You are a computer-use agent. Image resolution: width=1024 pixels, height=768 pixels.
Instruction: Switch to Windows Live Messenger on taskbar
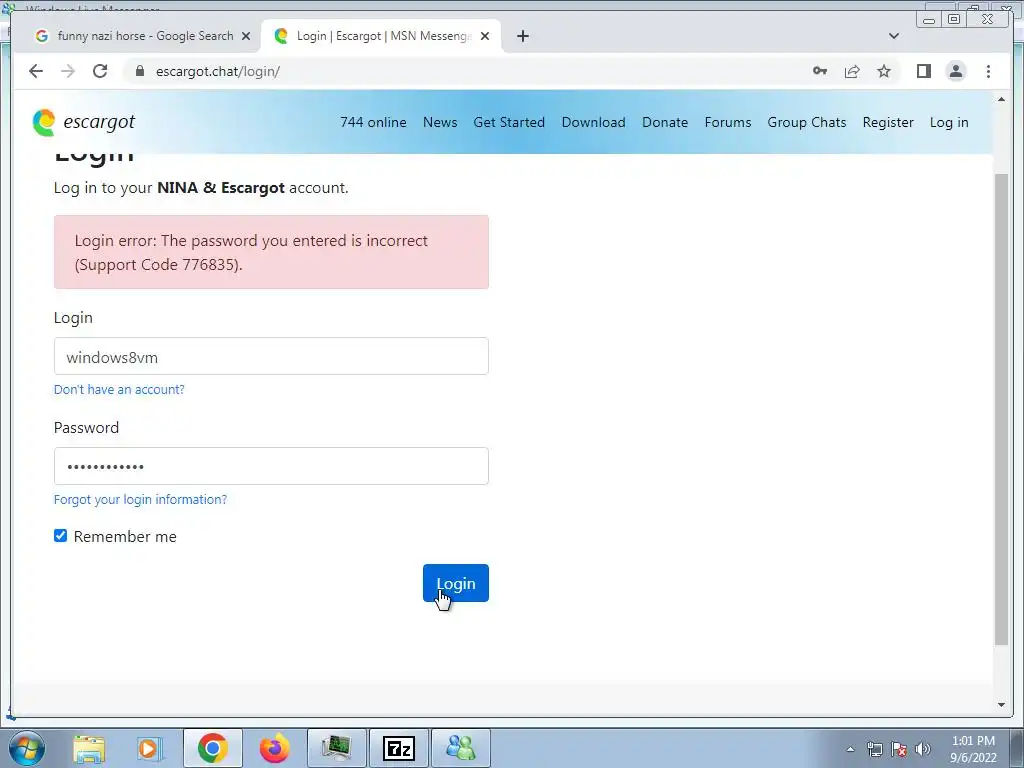click(460, 748)
